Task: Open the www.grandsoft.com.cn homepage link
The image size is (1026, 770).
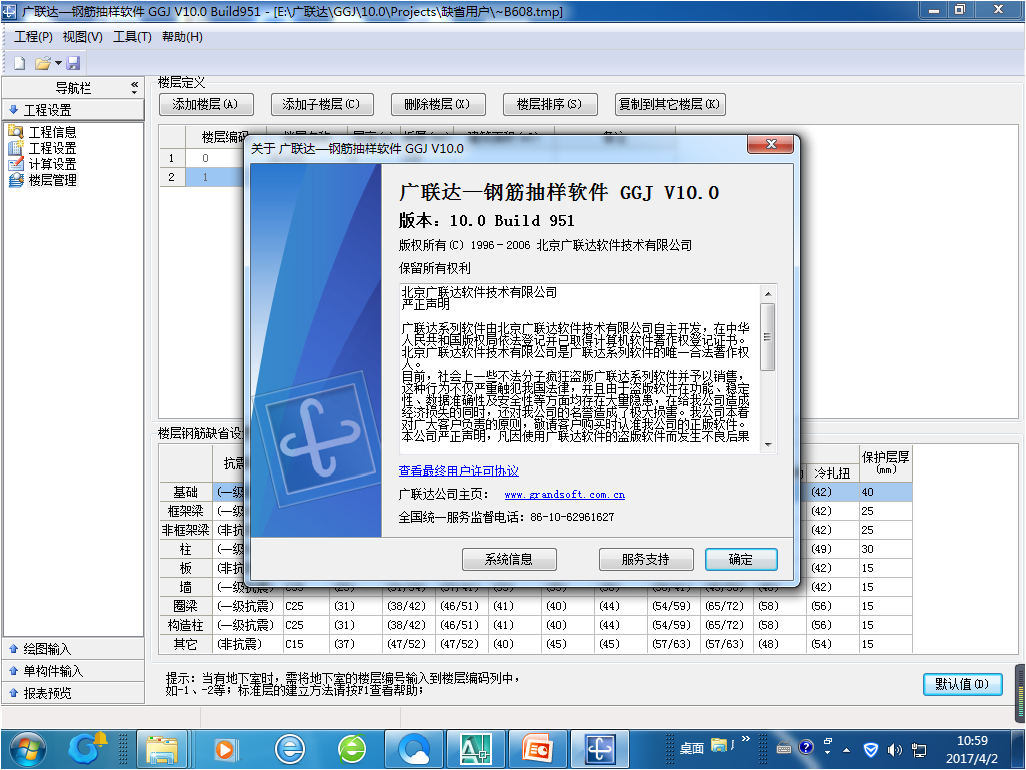Action: pos(565,495)
